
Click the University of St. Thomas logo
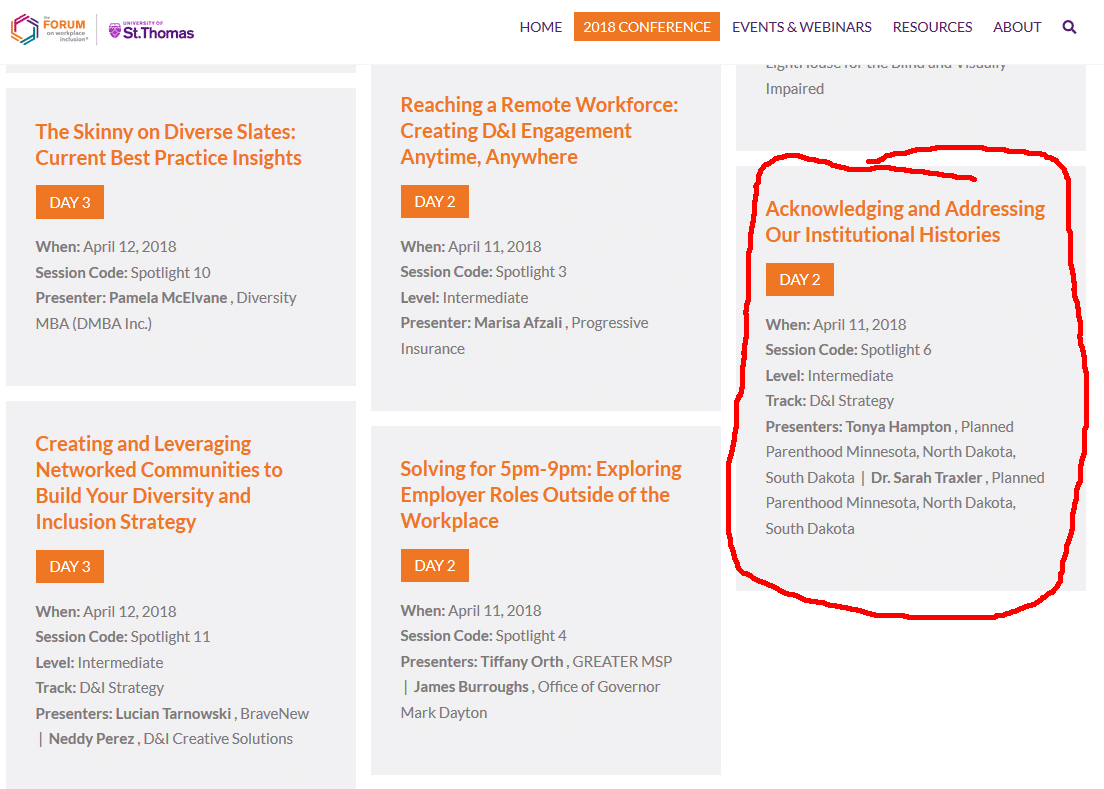(x=151, y=30)
